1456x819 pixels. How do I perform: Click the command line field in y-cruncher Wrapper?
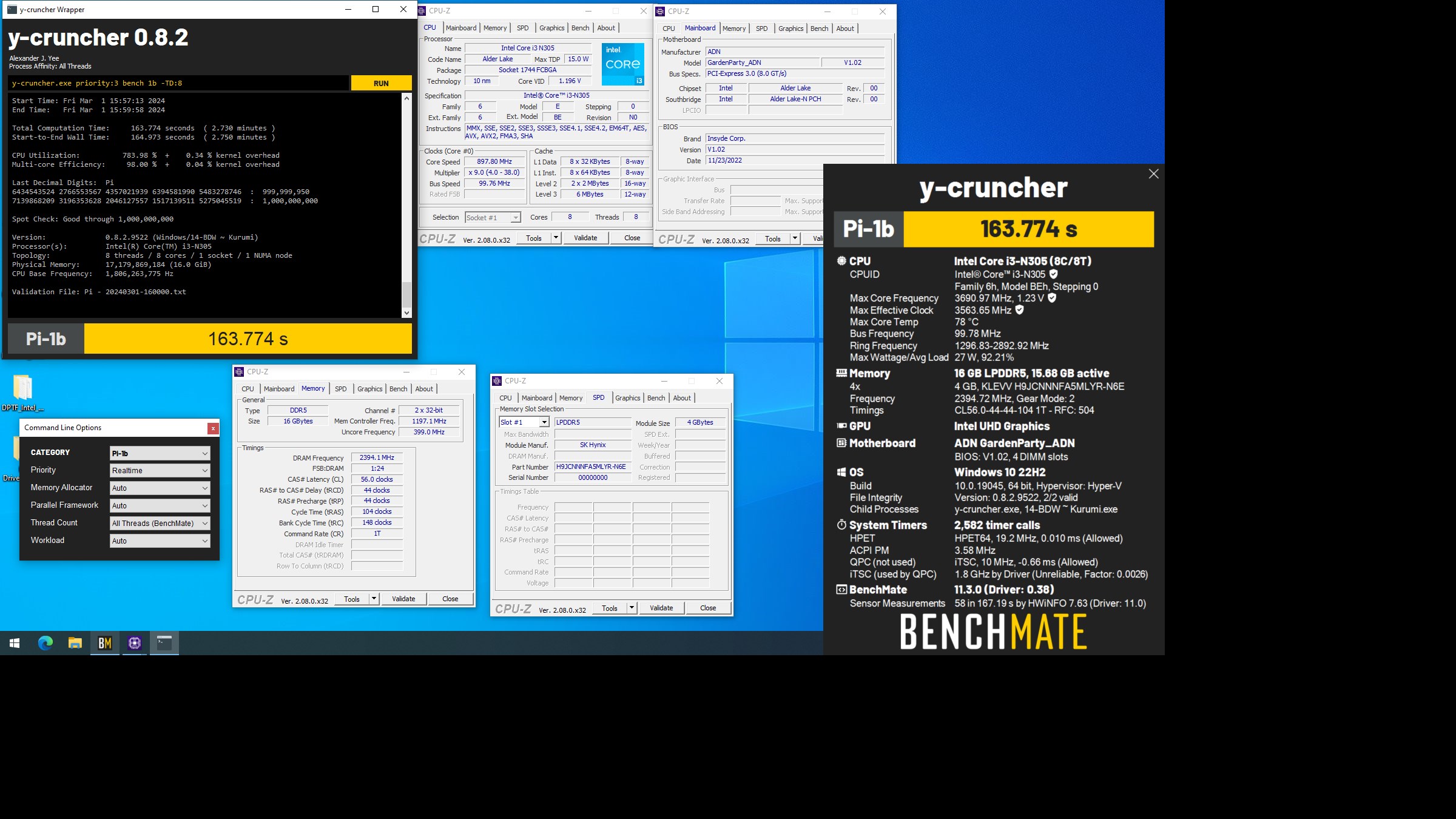point(178,83)
